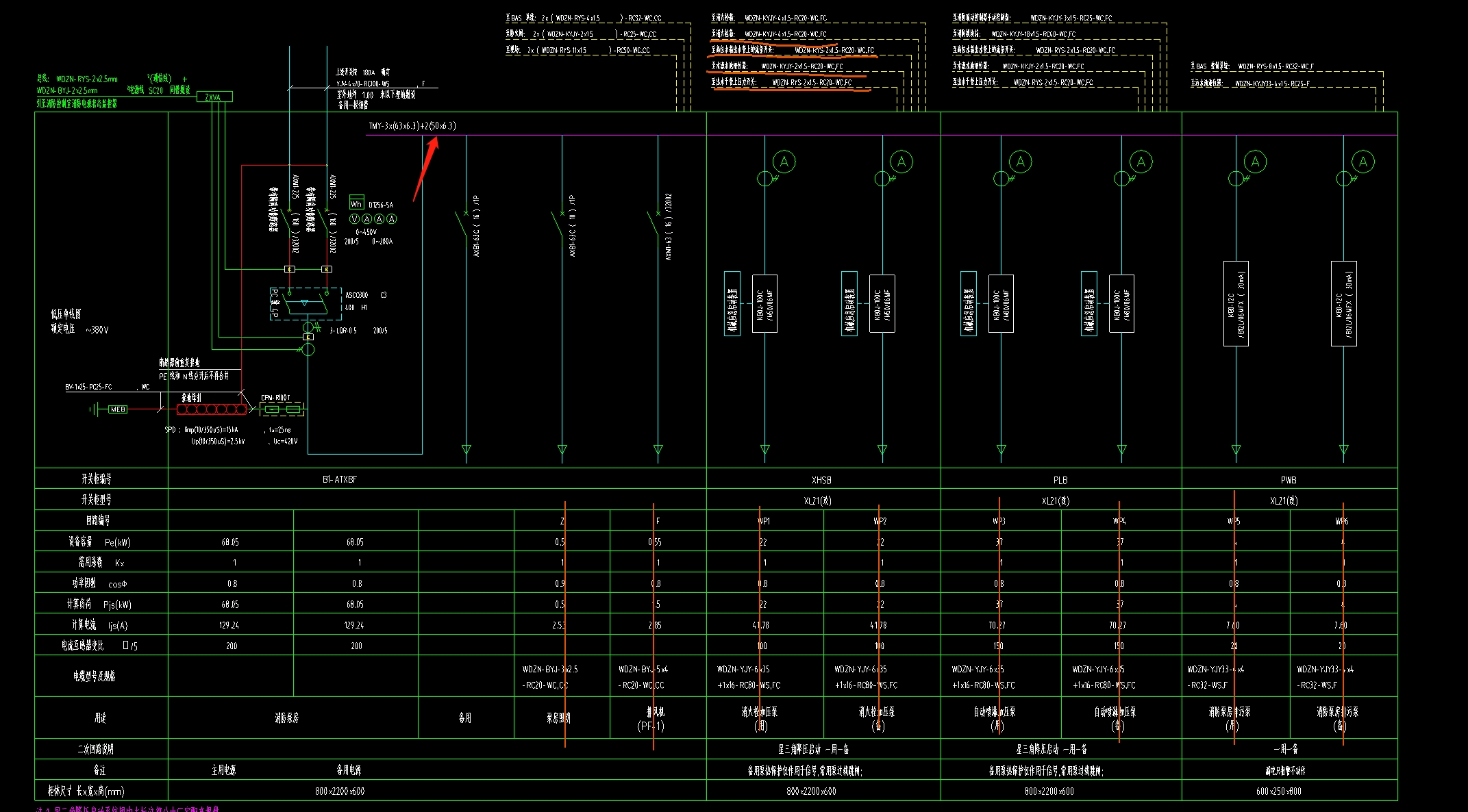Select the 回路编号 row header
The image size is (1468, 812).
coord(97,520)
